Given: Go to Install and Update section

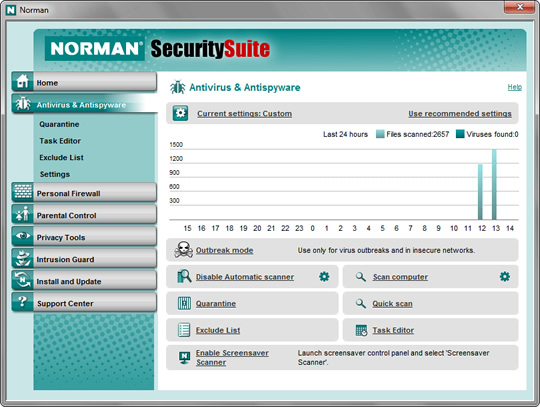Looking at the screenshot, I should tap(84, 281).
